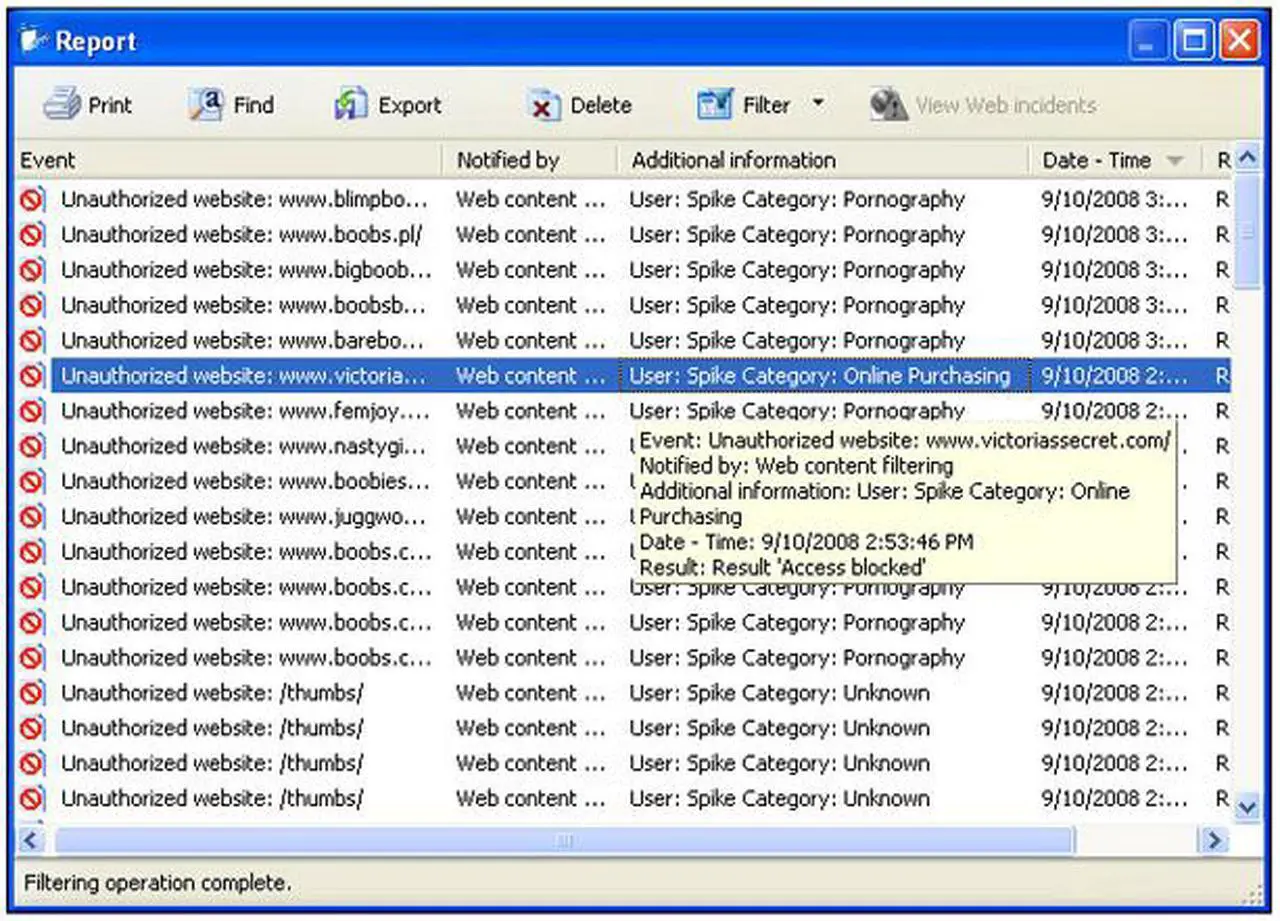Screen dimensions: 1280x921
Task: Click blocked icon for www.barebo... row
Action: click(x=32, y=340)
